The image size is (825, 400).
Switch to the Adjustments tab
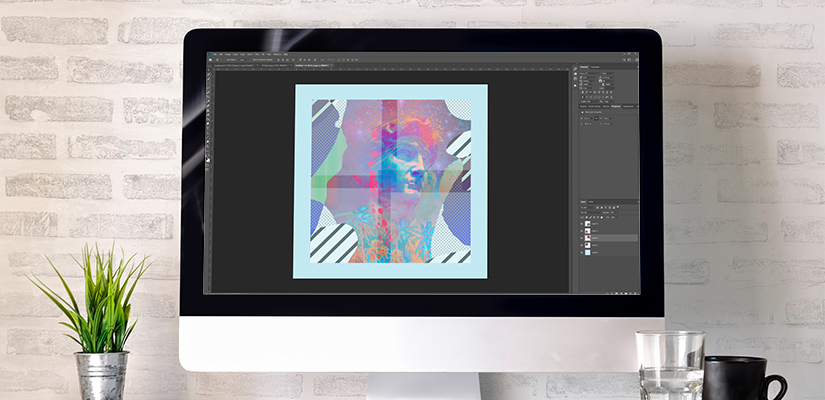click(628, 106)
